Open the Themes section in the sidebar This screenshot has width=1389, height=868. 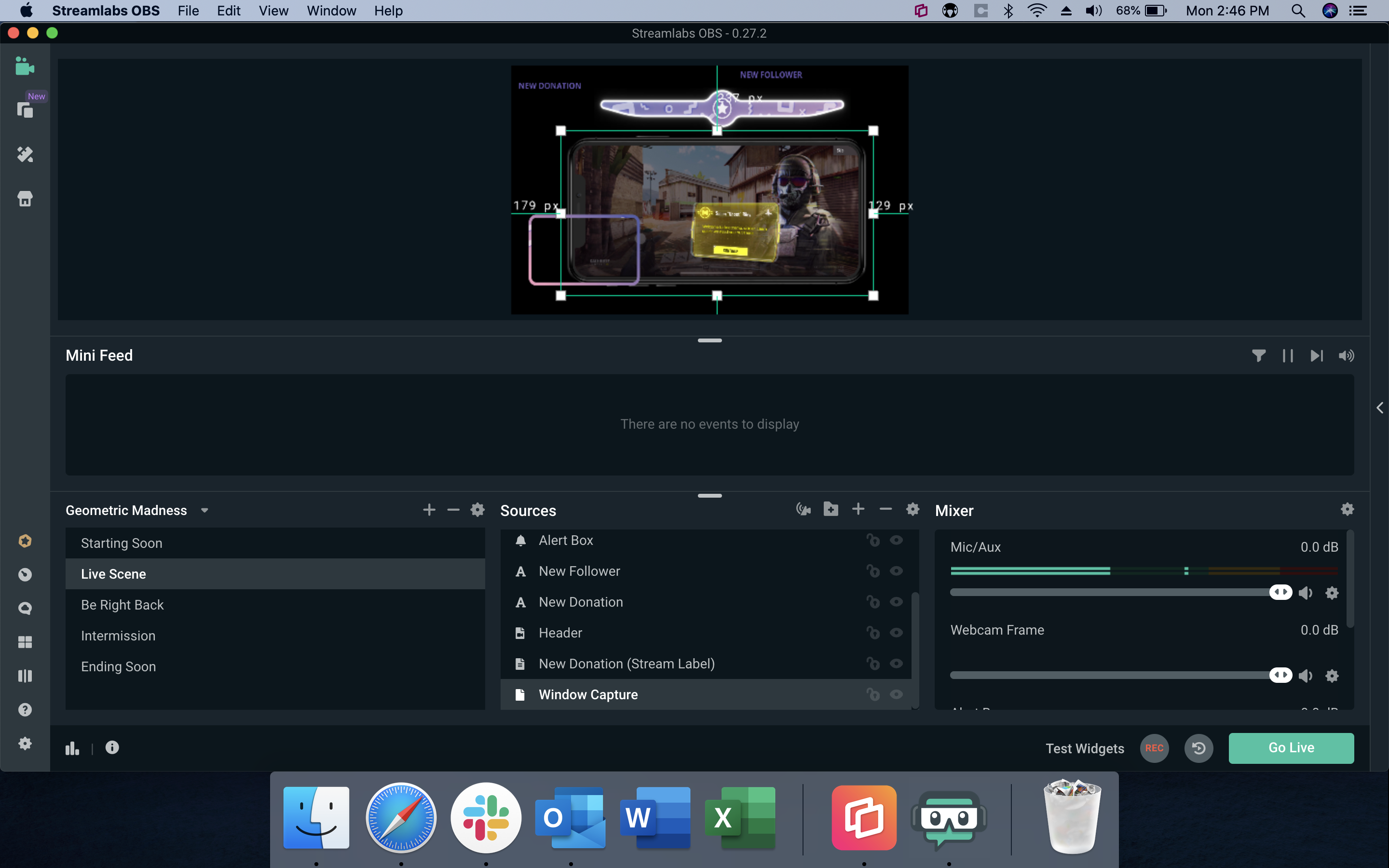pyautogui.click(x=25, y=154)
